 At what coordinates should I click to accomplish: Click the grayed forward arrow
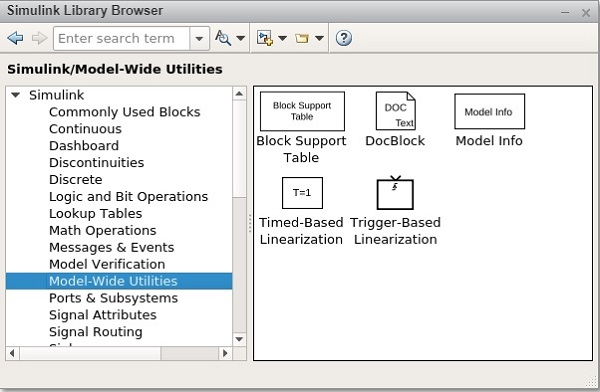pyautogui.click(x=39, y=38)
